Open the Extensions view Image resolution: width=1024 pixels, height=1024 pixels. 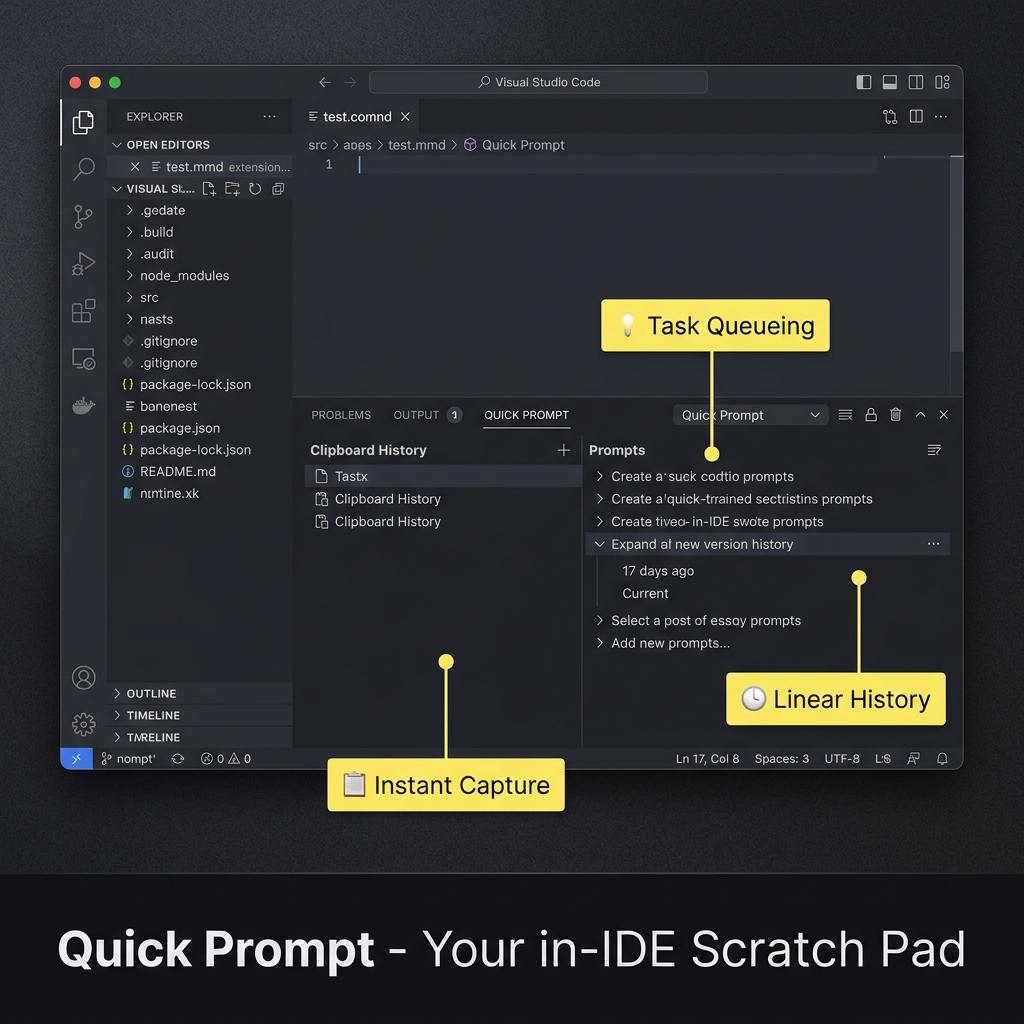pyautogui.click(x=84, y=311)
